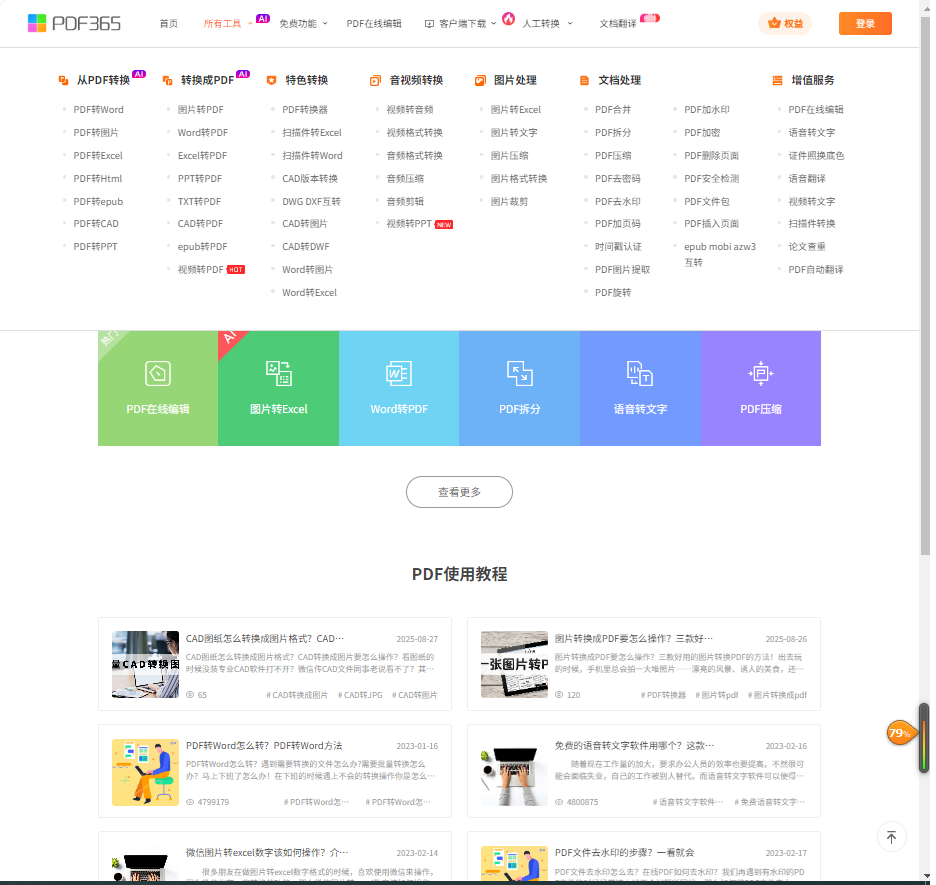Choose PDF合并 under 文档处理

pyautogui.click(x=612, y=110)
